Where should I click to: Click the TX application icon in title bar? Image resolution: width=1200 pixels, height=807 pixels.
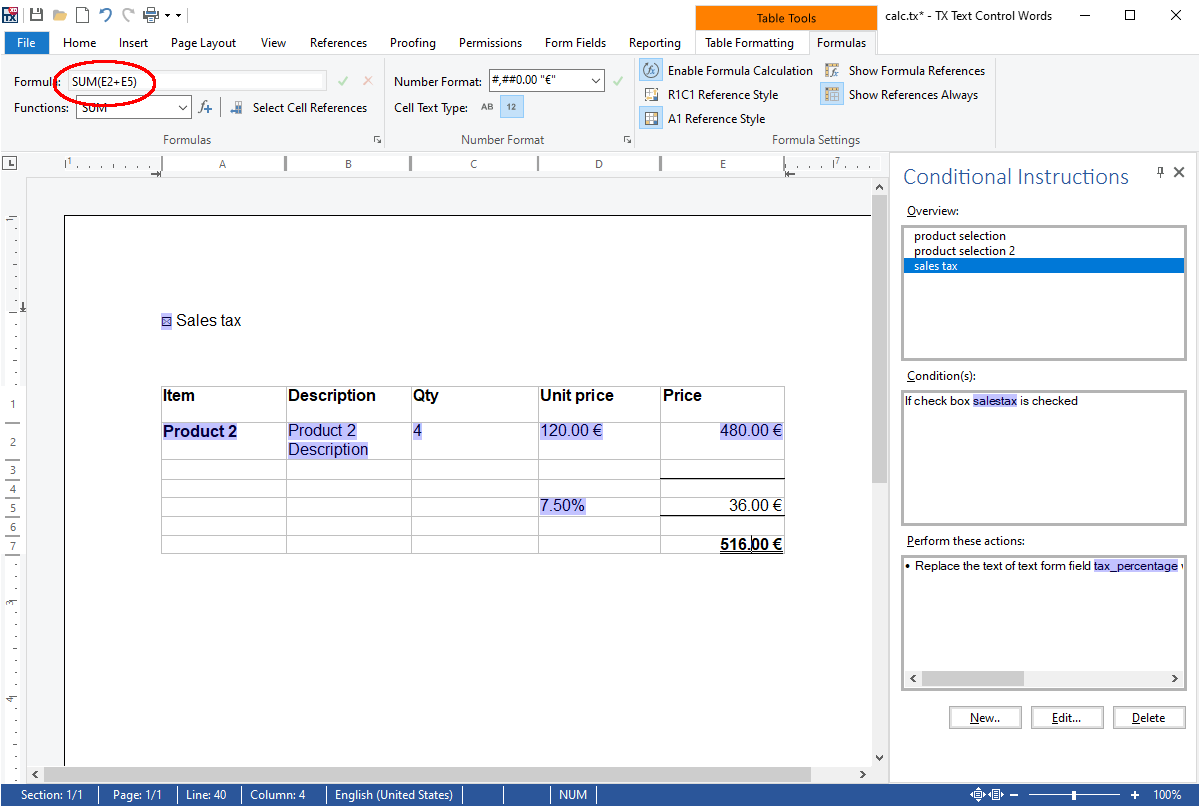[10, 15]
